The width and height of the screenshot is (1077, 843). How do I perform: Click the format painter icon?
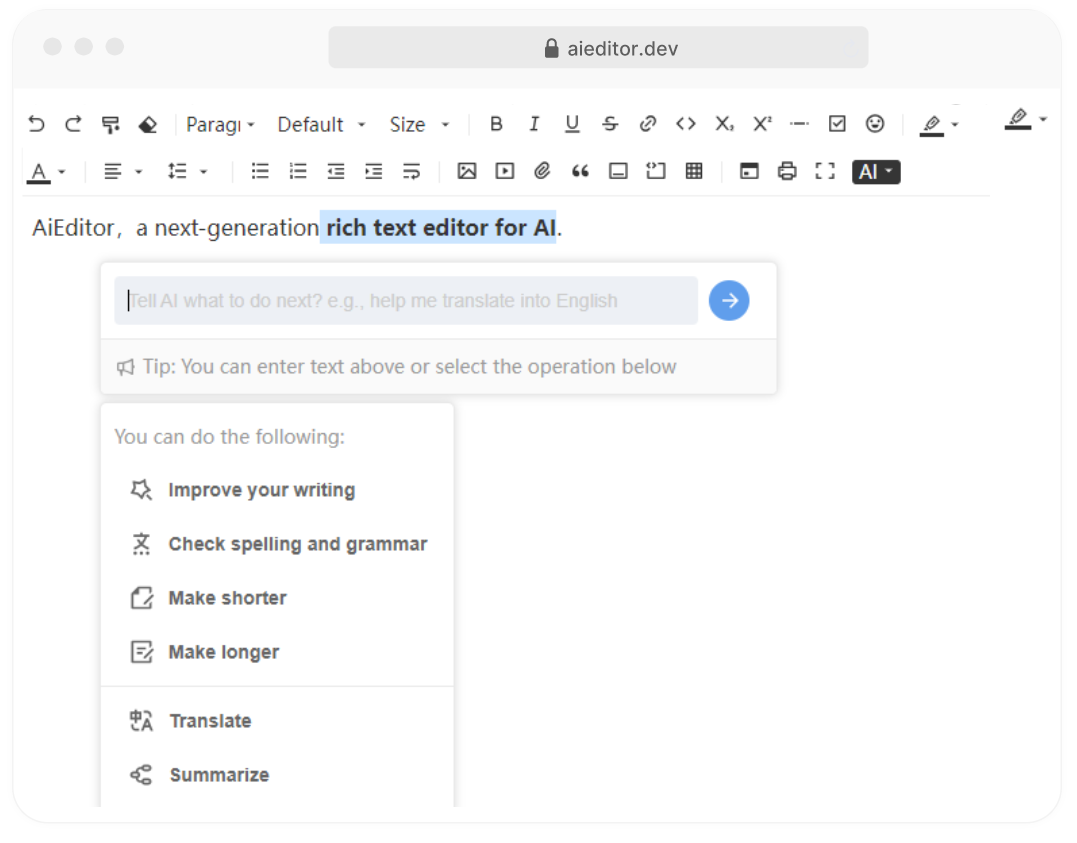click(111, 124)
